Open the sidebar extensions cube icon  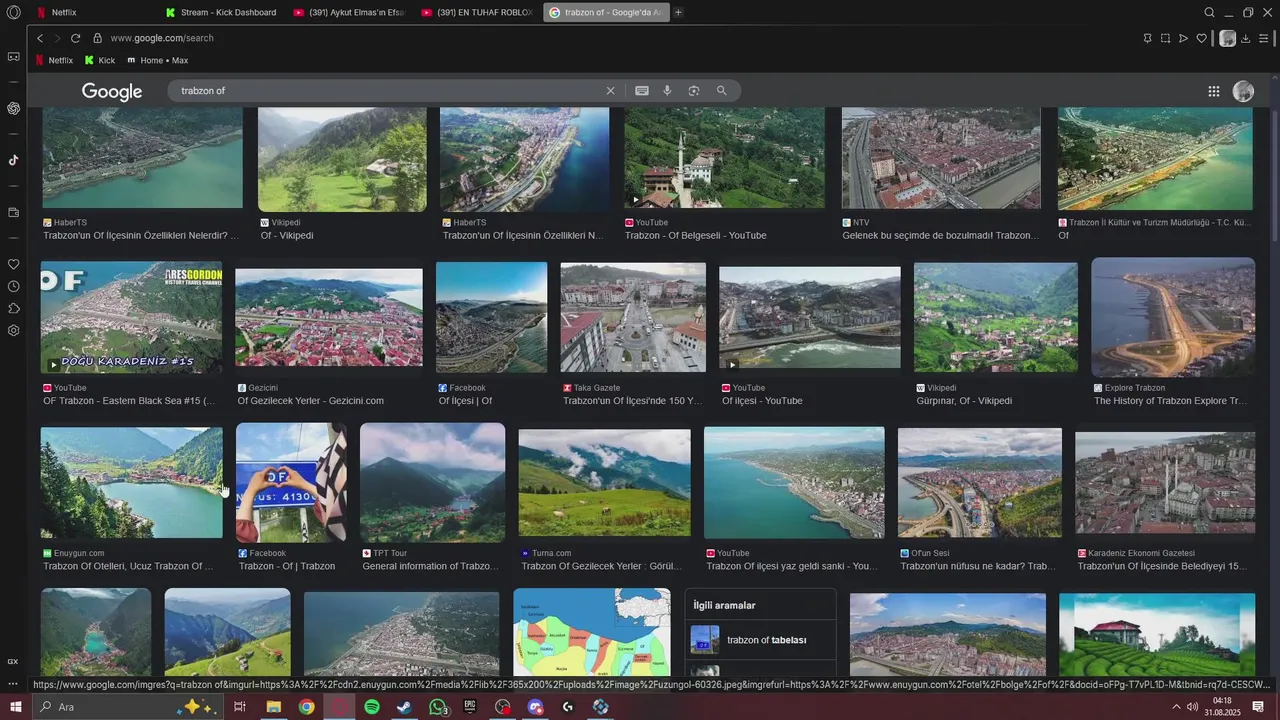(13, 308)
